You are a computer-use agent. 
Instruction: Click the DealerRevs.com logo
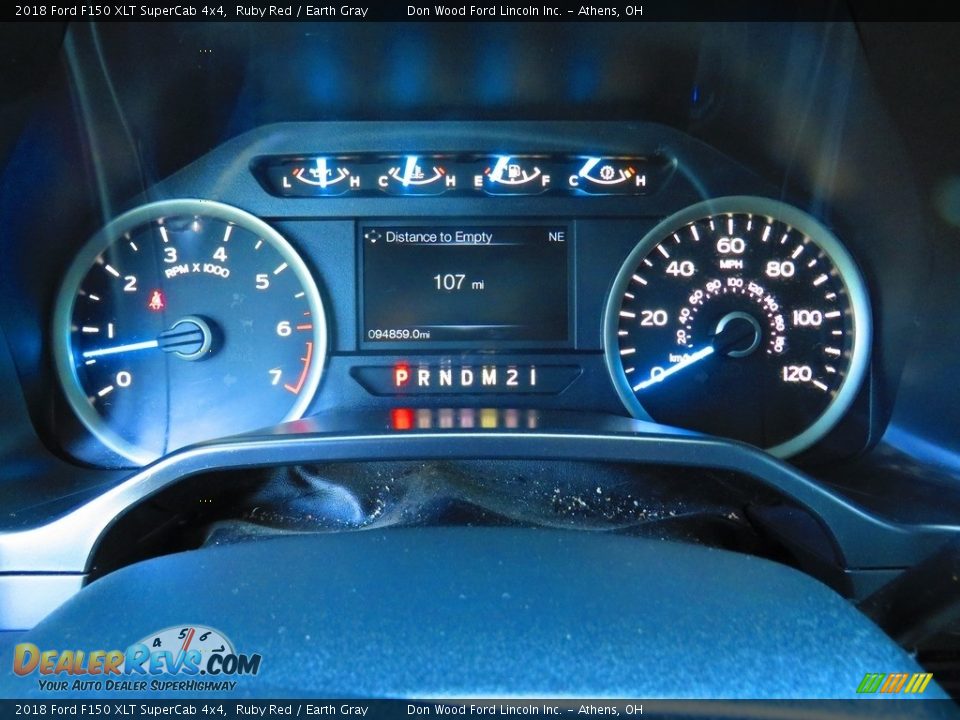point(137,660)
